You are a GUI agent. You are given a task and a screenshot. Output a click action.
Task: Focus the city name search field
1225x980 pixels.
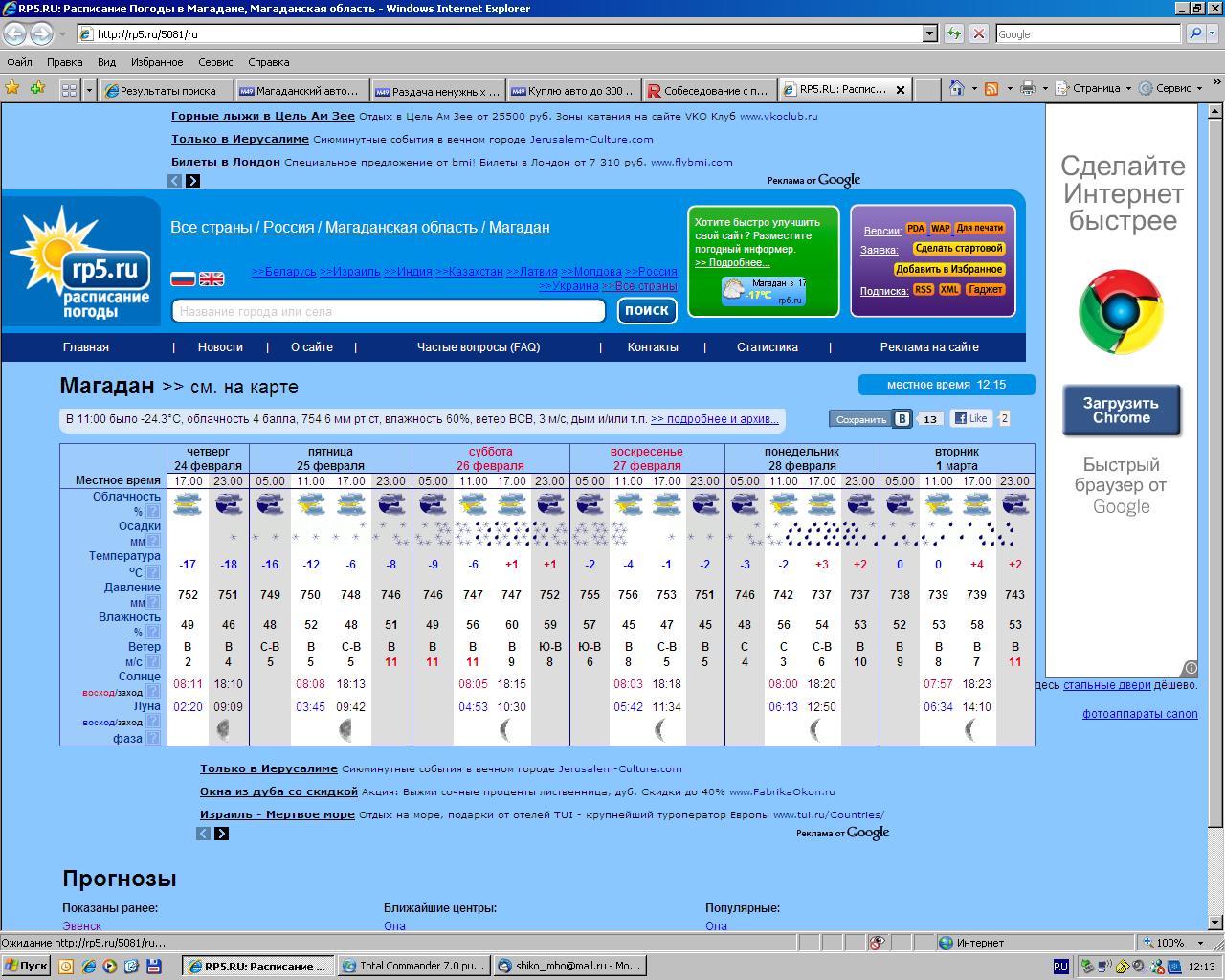tap(389, 311)
